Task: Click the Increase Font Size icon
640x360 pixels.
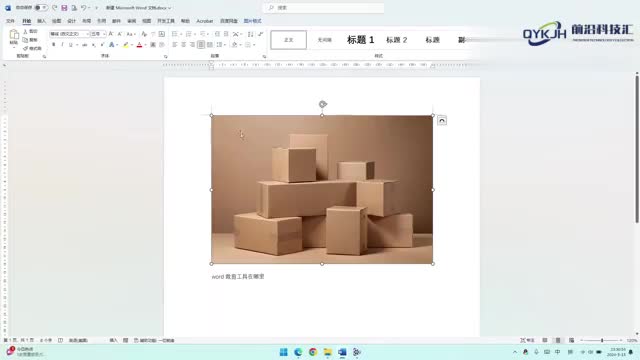Action: click(x=111, y=34)
